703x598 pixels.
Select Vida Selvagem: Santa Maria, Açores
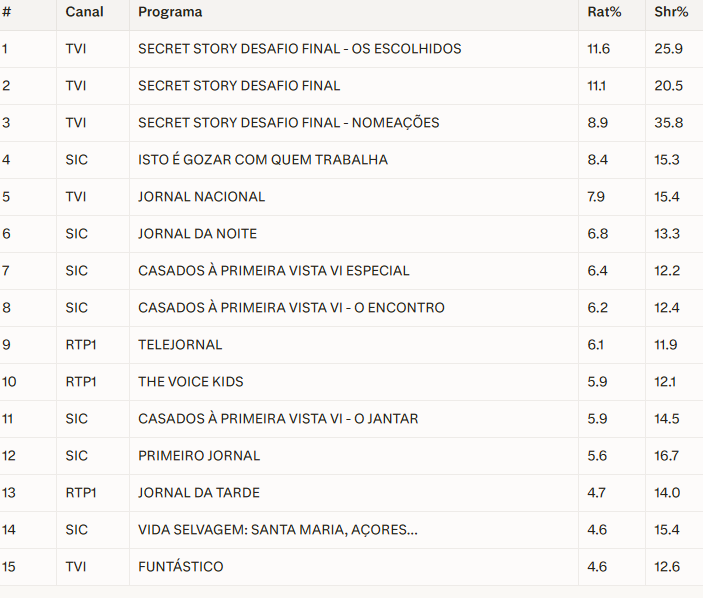click(278, 530)
